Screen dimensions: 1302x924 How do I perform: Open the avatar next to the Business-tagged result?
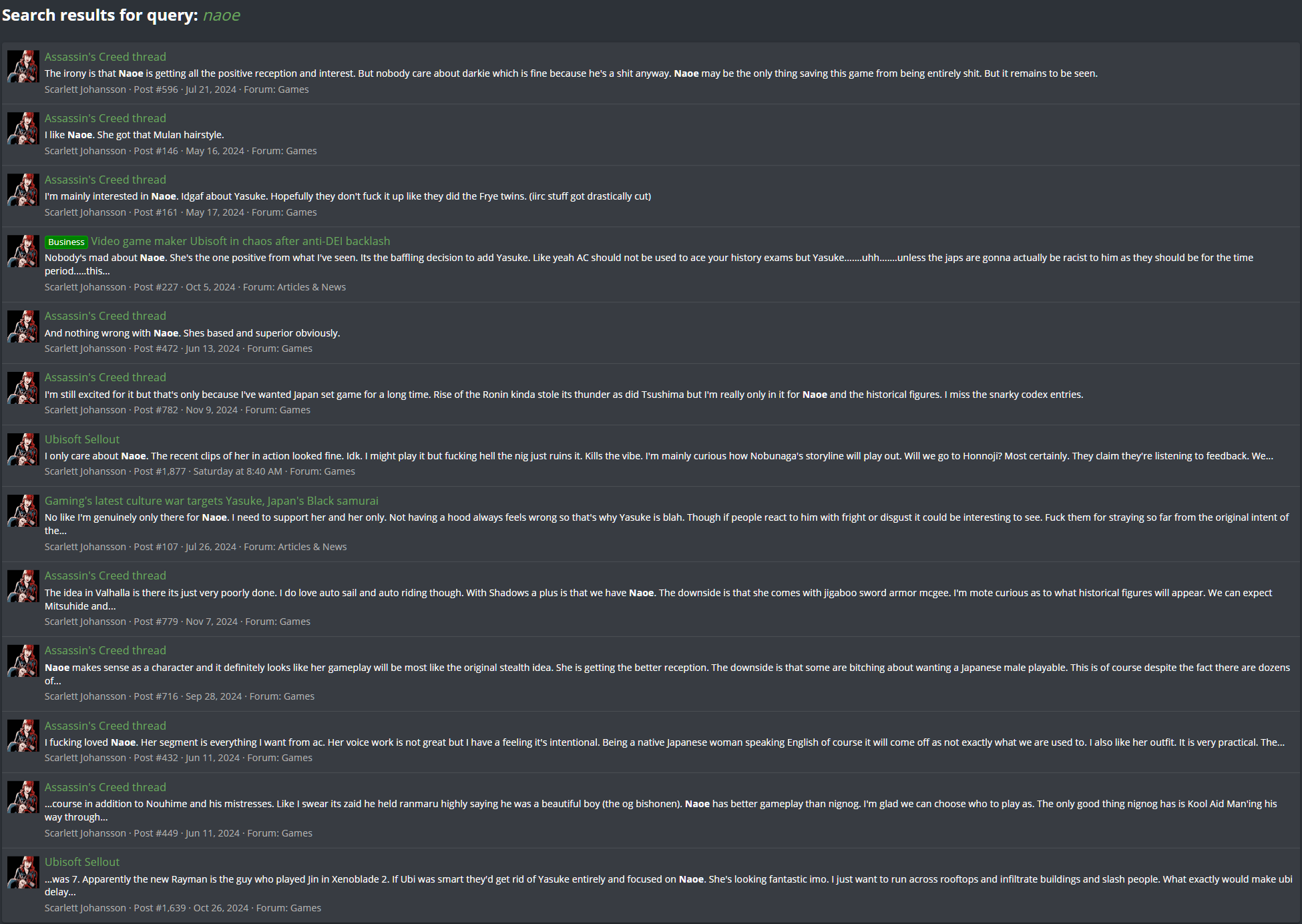coord(23,251)
